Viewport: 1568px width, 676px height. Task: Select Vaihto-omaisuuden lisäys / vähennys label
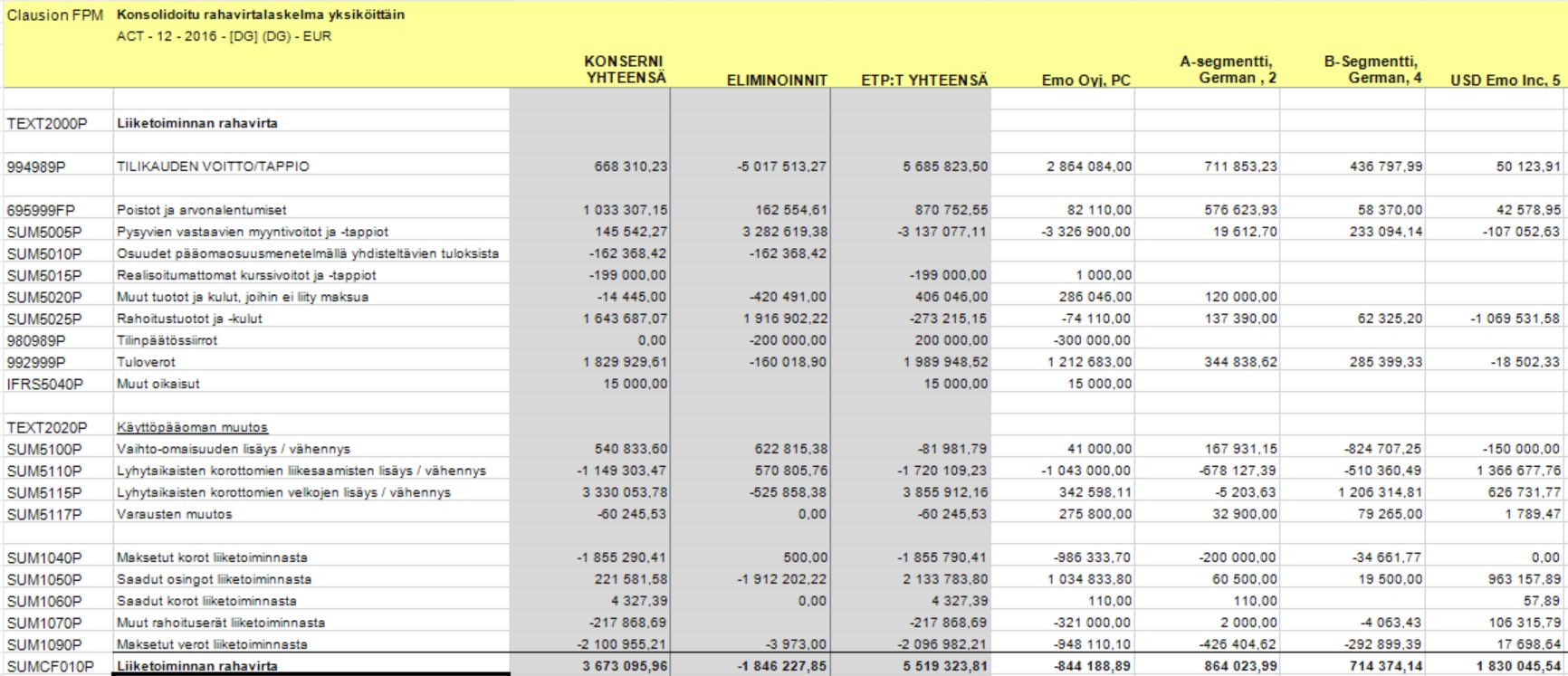233,449
